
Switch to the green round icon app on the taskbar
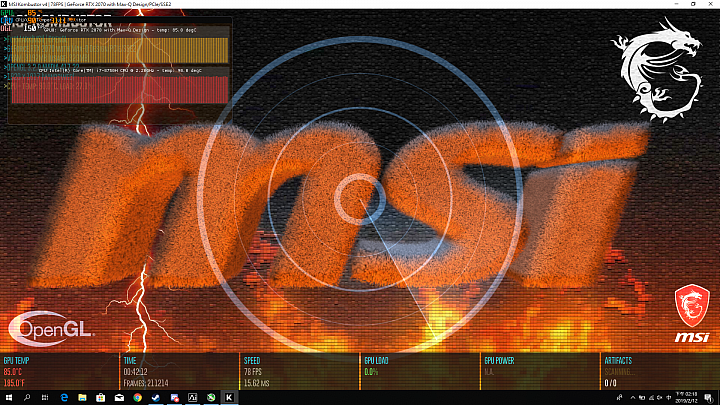point(211,398)
